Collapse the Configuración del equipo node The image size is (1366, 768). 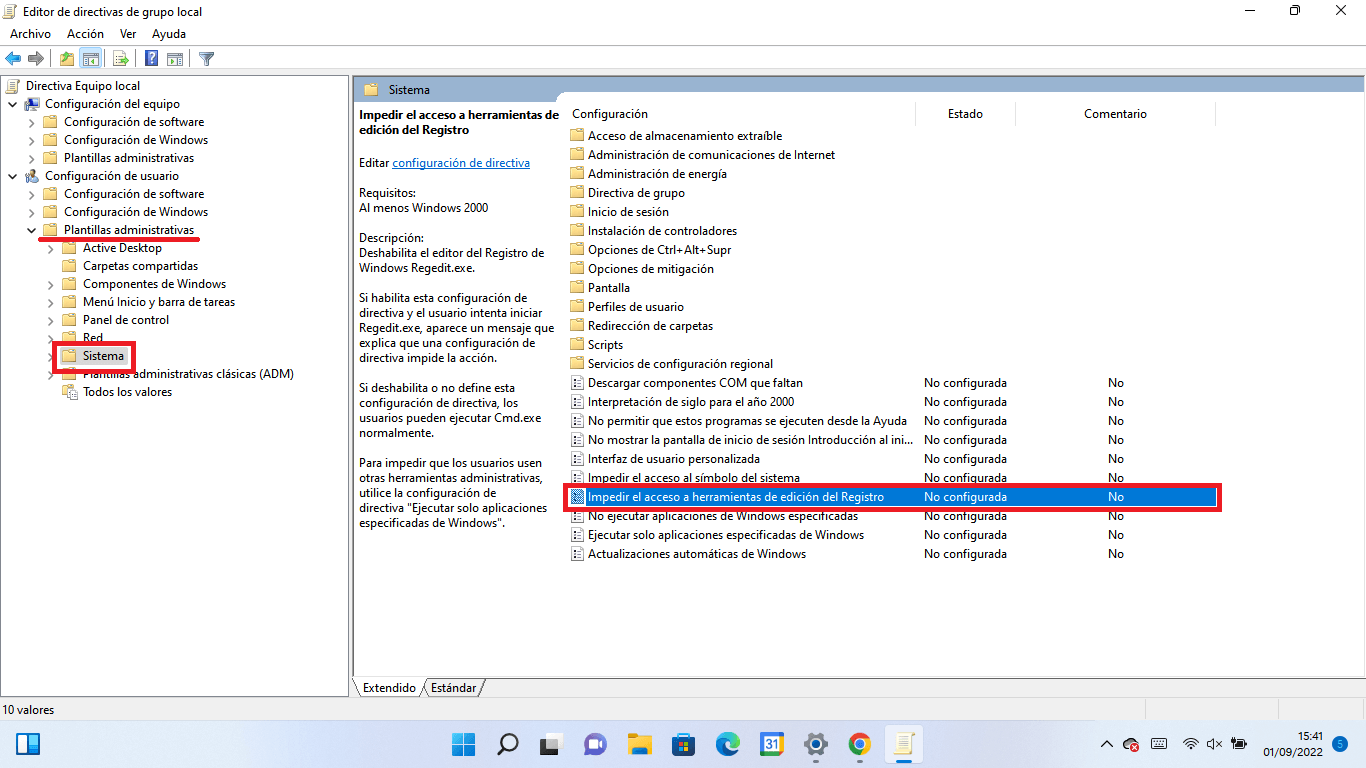coord(12,104)
